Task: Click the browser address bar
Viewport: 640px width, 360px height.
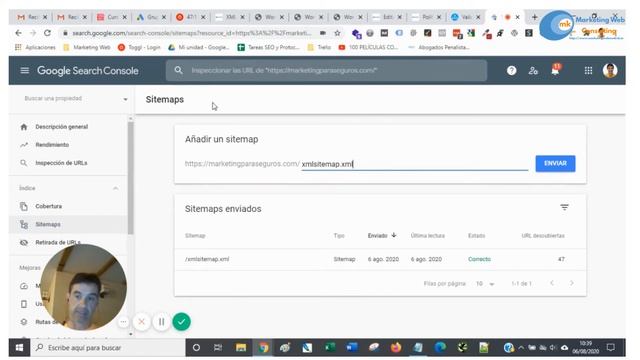Action: (192, 33)
